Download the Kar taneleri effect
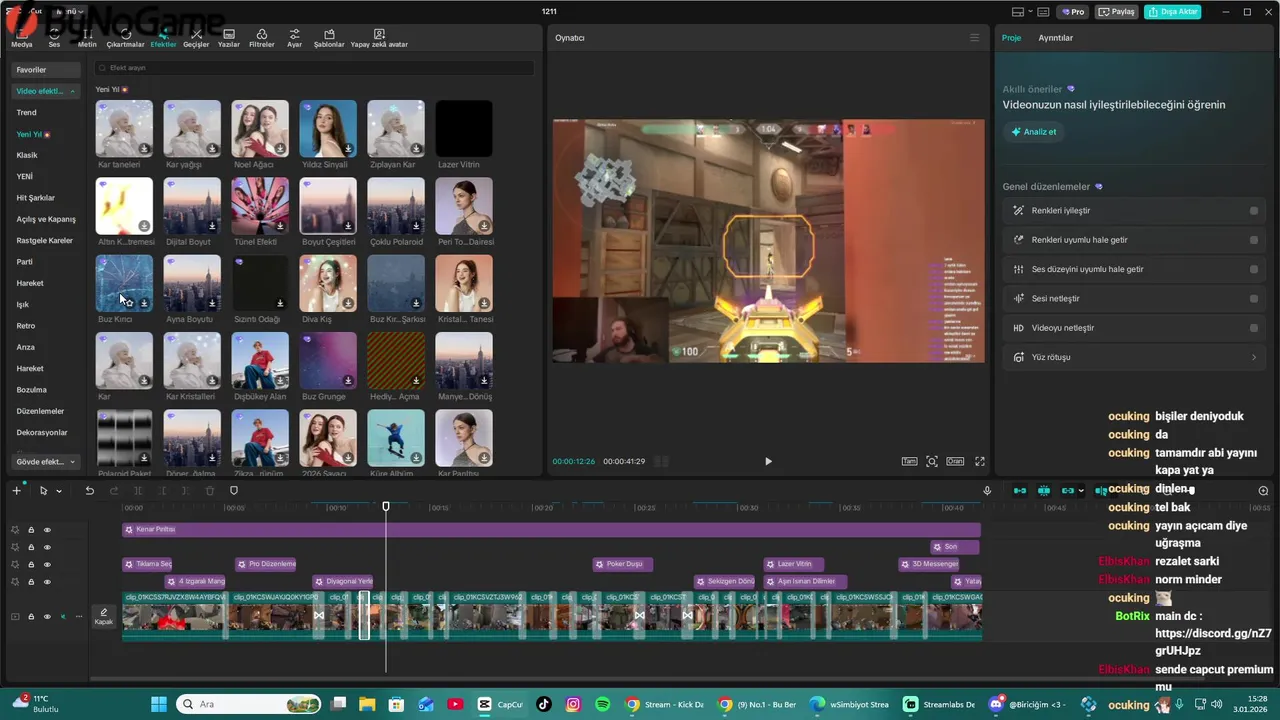The image size is (1280, 720). coord(144,149)
